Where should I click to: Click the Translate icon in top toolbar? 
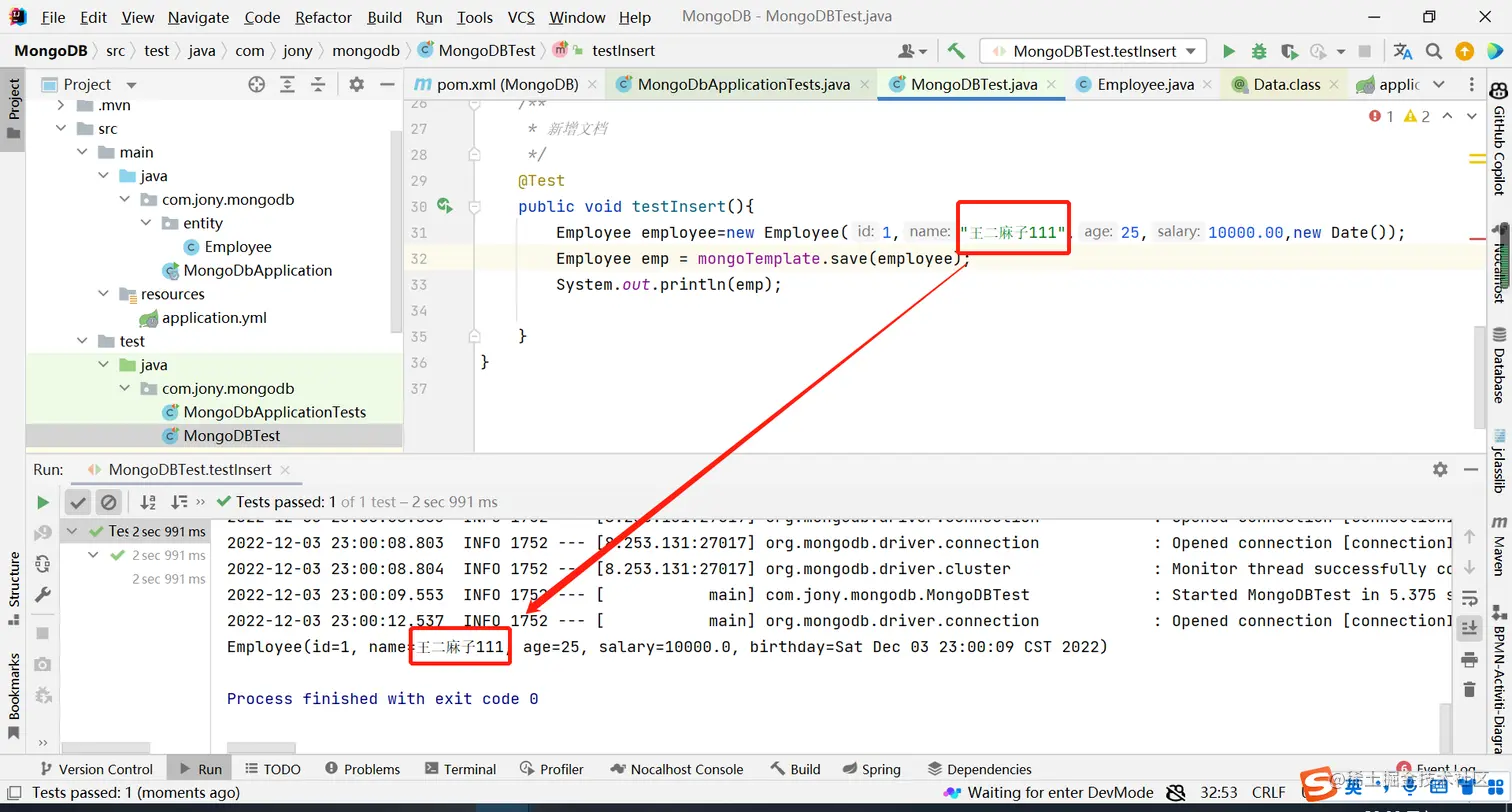click(x=1403, y=51)
